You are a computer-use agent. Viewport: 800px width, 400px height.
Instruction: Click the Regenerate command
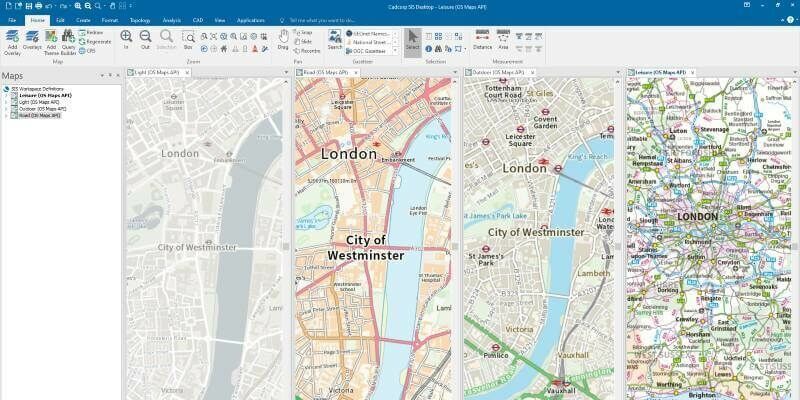click(95, 42)
